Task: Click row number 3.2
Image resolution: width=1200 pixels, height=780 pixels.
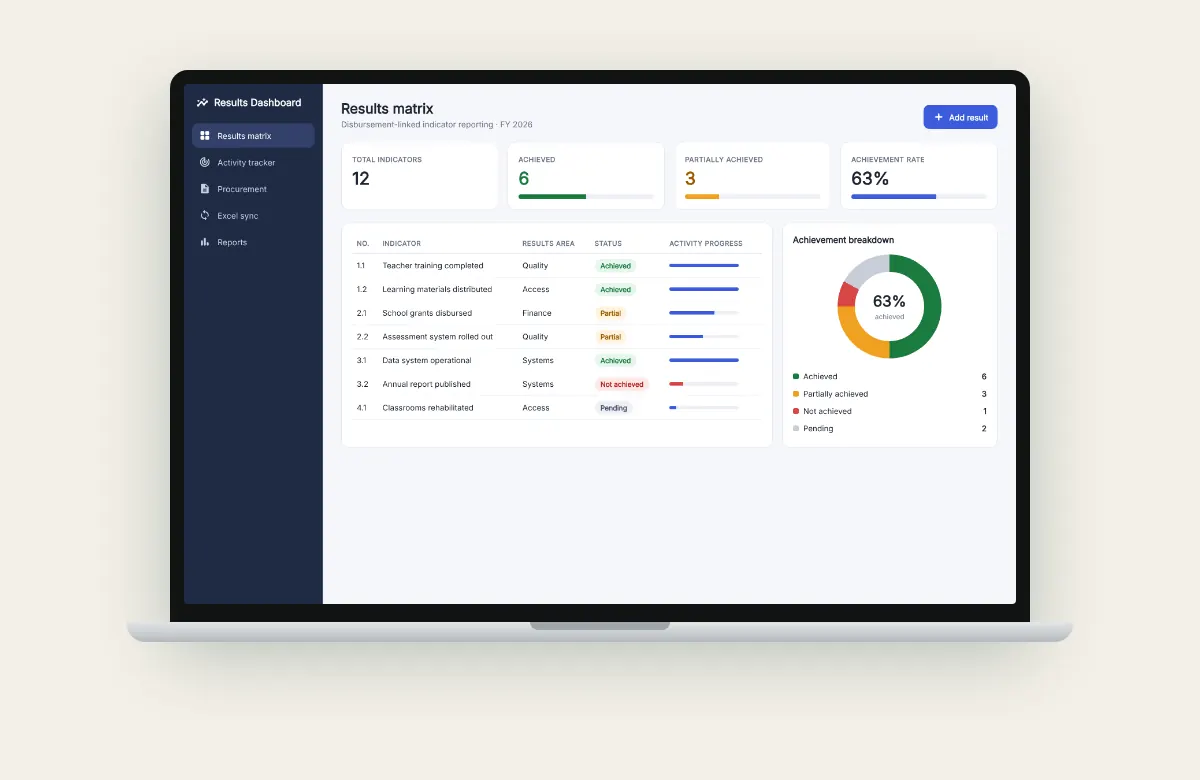Action: pos(362,384)
